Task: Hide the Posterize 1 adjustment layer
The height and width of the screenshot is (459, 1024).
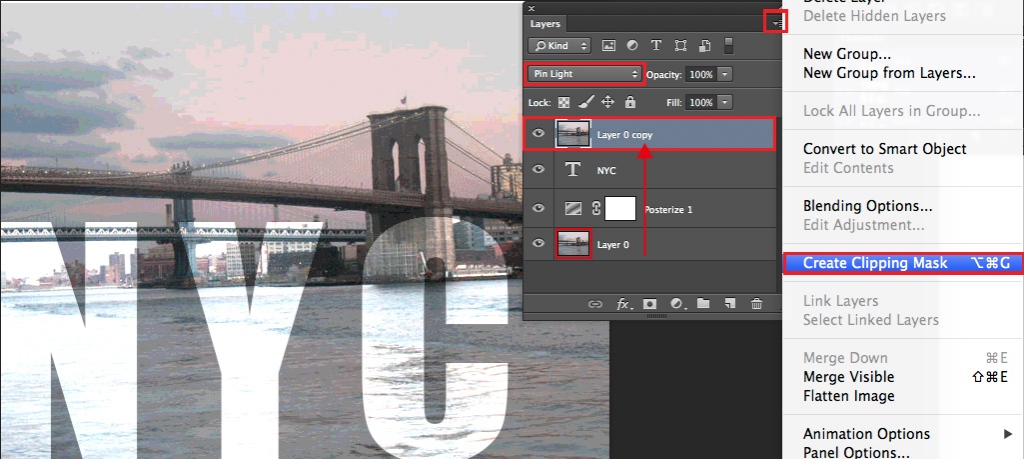Action: click(539, 208)
